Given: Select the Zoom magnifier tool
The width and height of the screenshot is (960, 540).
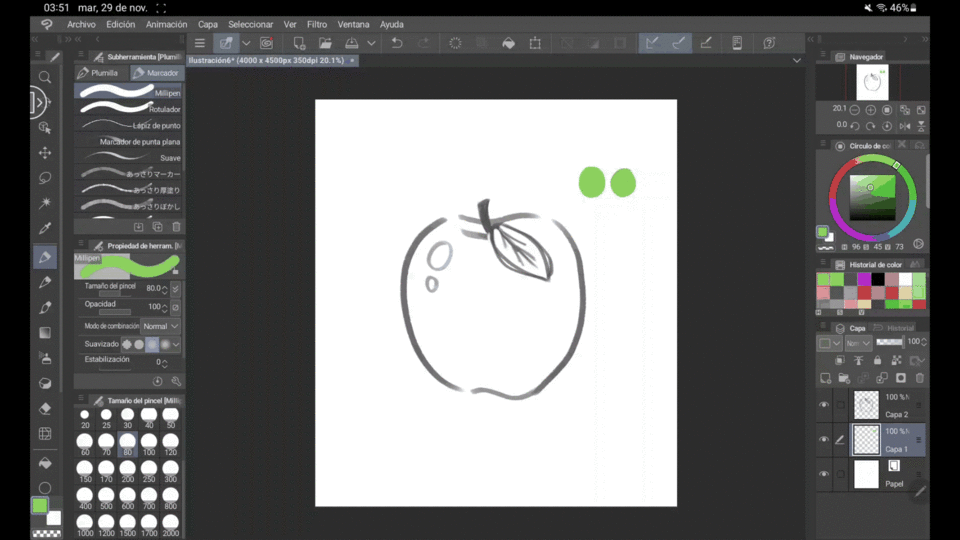Looking at the screenshot, I should (x=45, y=77).
